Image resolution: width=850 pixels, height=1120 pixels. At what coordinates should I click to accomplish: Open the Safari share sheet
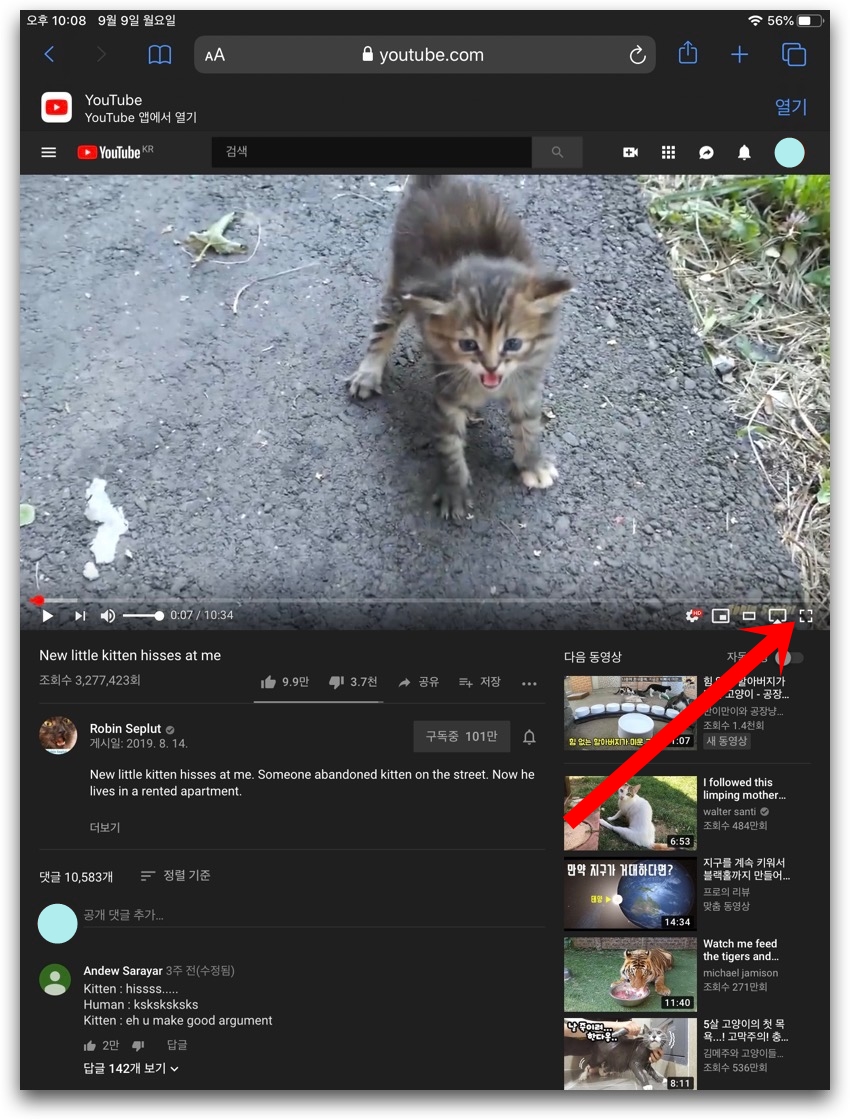coord(688,53)
